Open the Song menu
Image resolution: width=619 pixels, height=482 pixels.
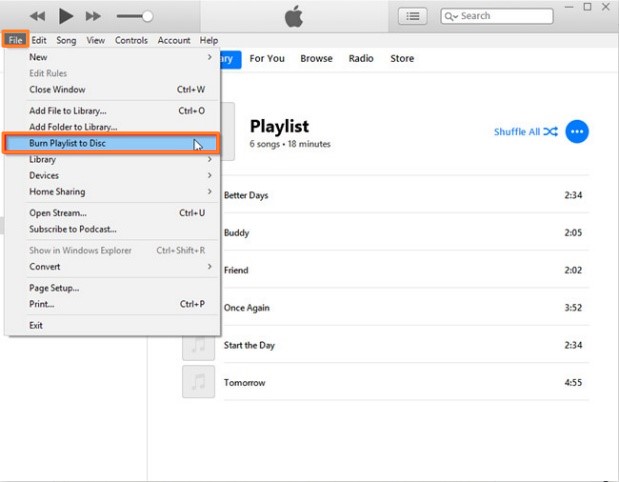click(x=66, y=40)
